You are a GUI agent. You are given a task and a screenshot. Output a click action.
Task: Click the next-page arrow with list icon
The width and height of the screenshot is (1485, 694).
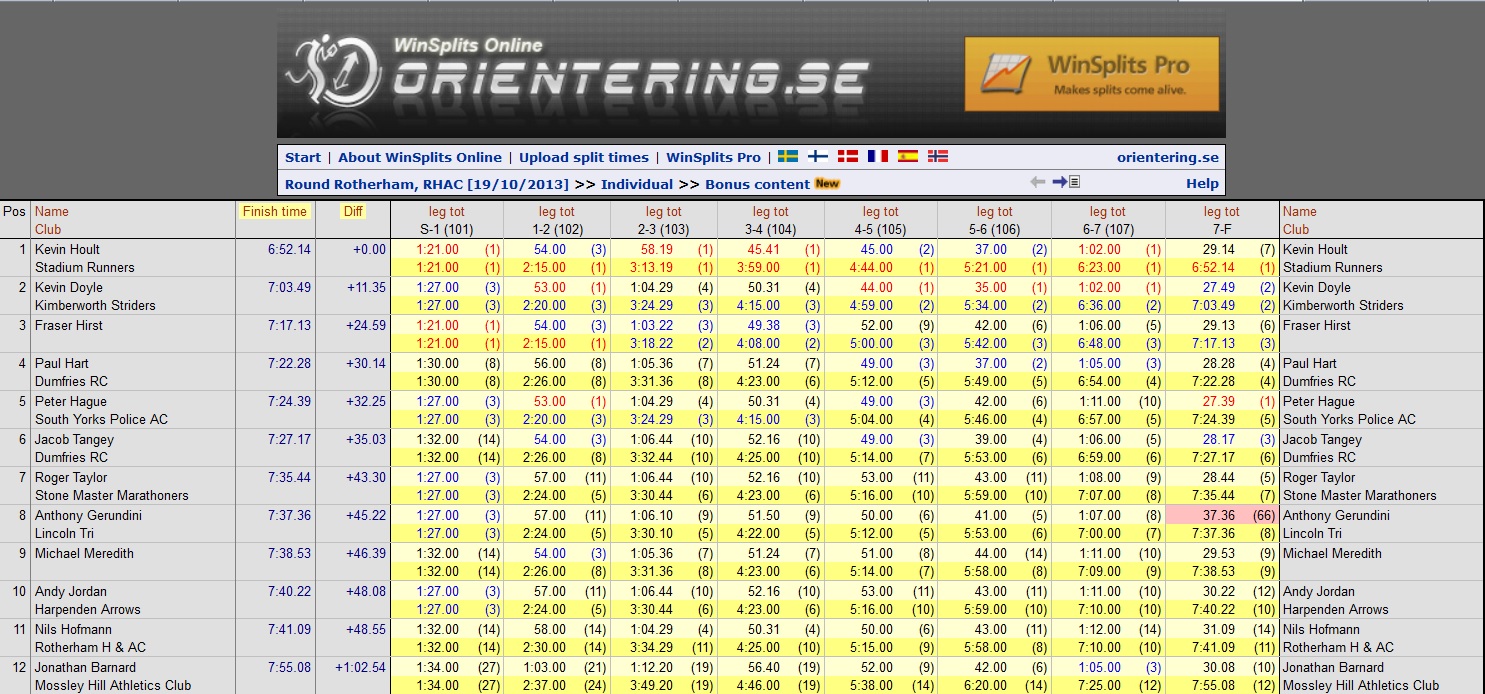pos(1066,182)
